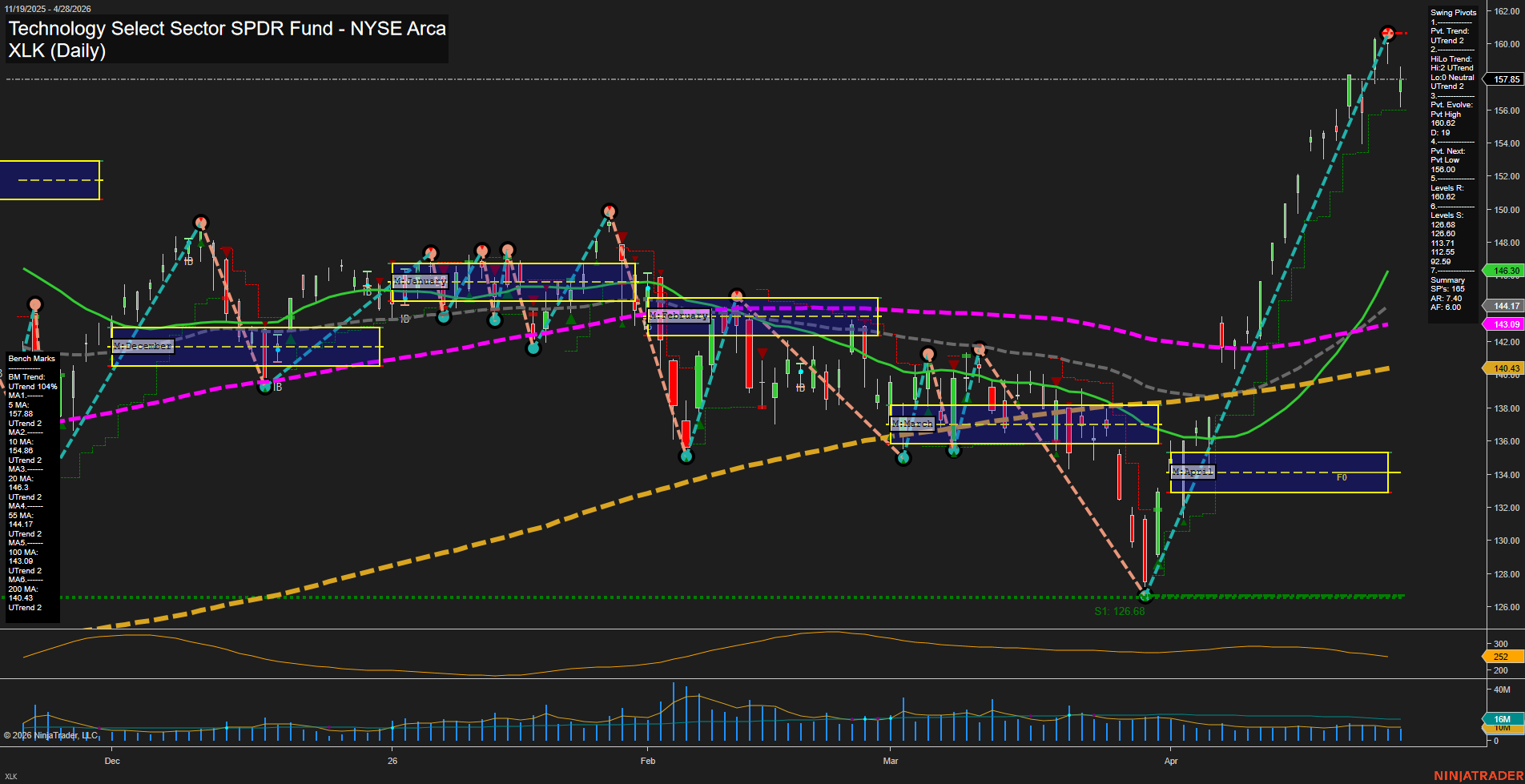Click the NINJATRADER logo
1525x784 pixels.
click(1478, 775)
